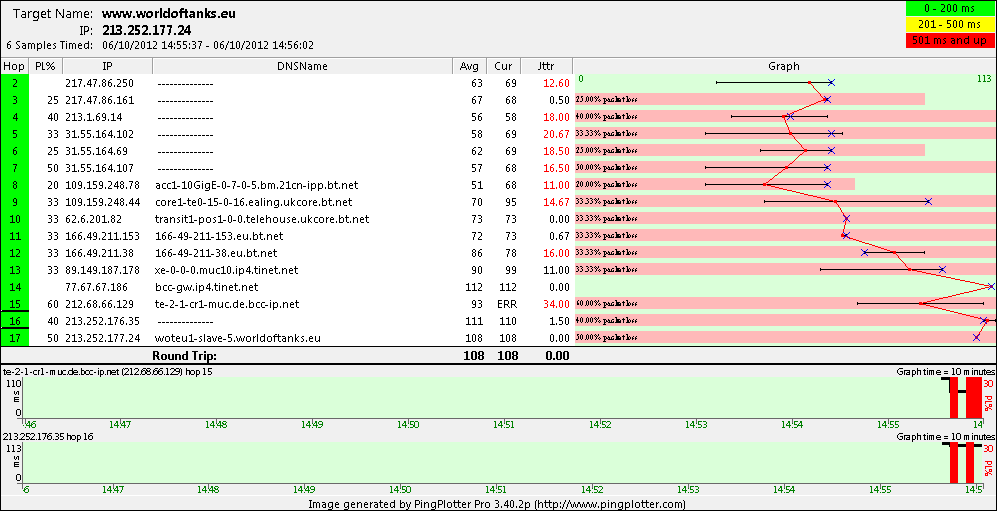Click target name www.worldoftanks.eu
Image resolution: width=997 pixels, height=511 pixels.
(171, 13)
